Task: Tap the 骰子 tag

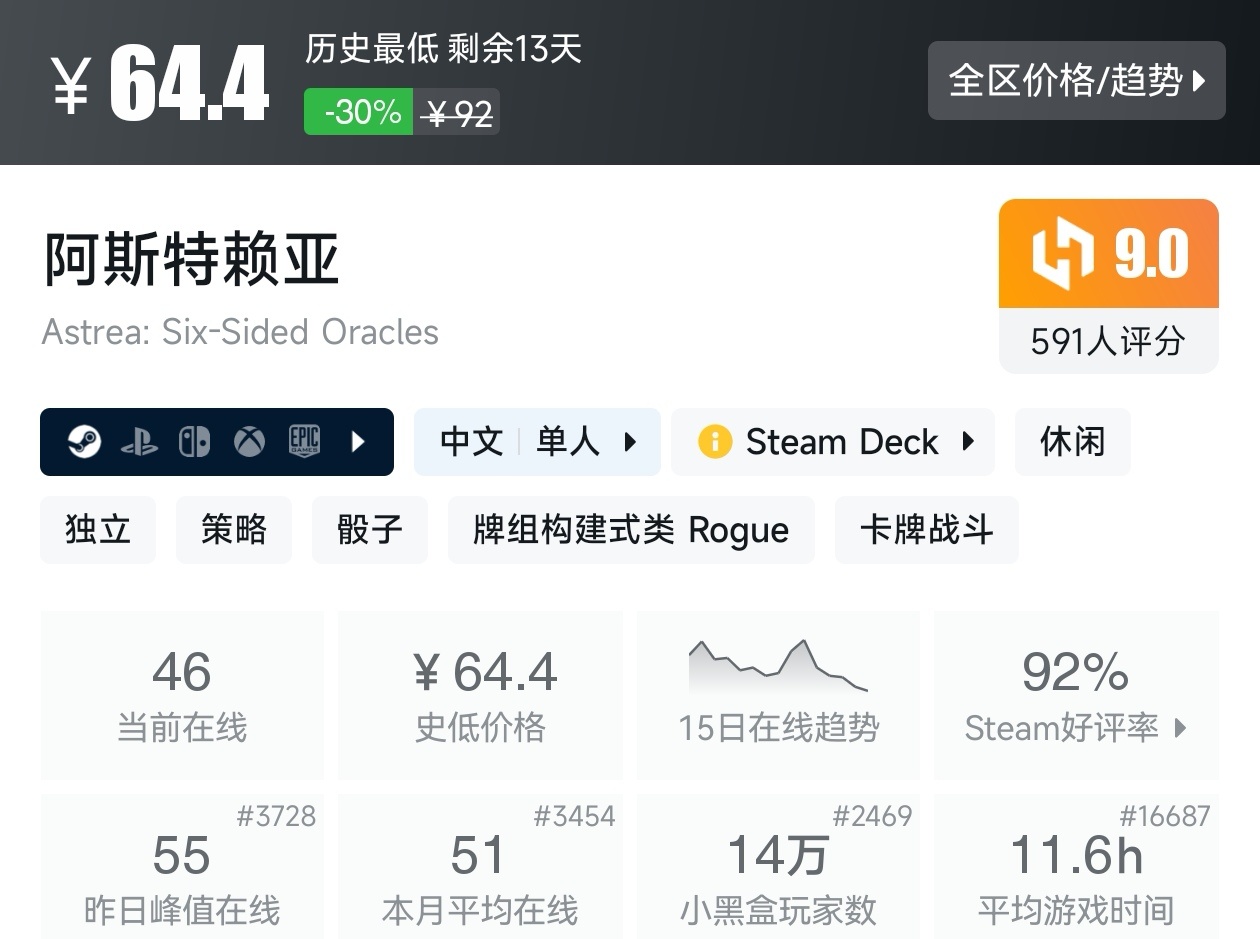Action: [370, 529]
